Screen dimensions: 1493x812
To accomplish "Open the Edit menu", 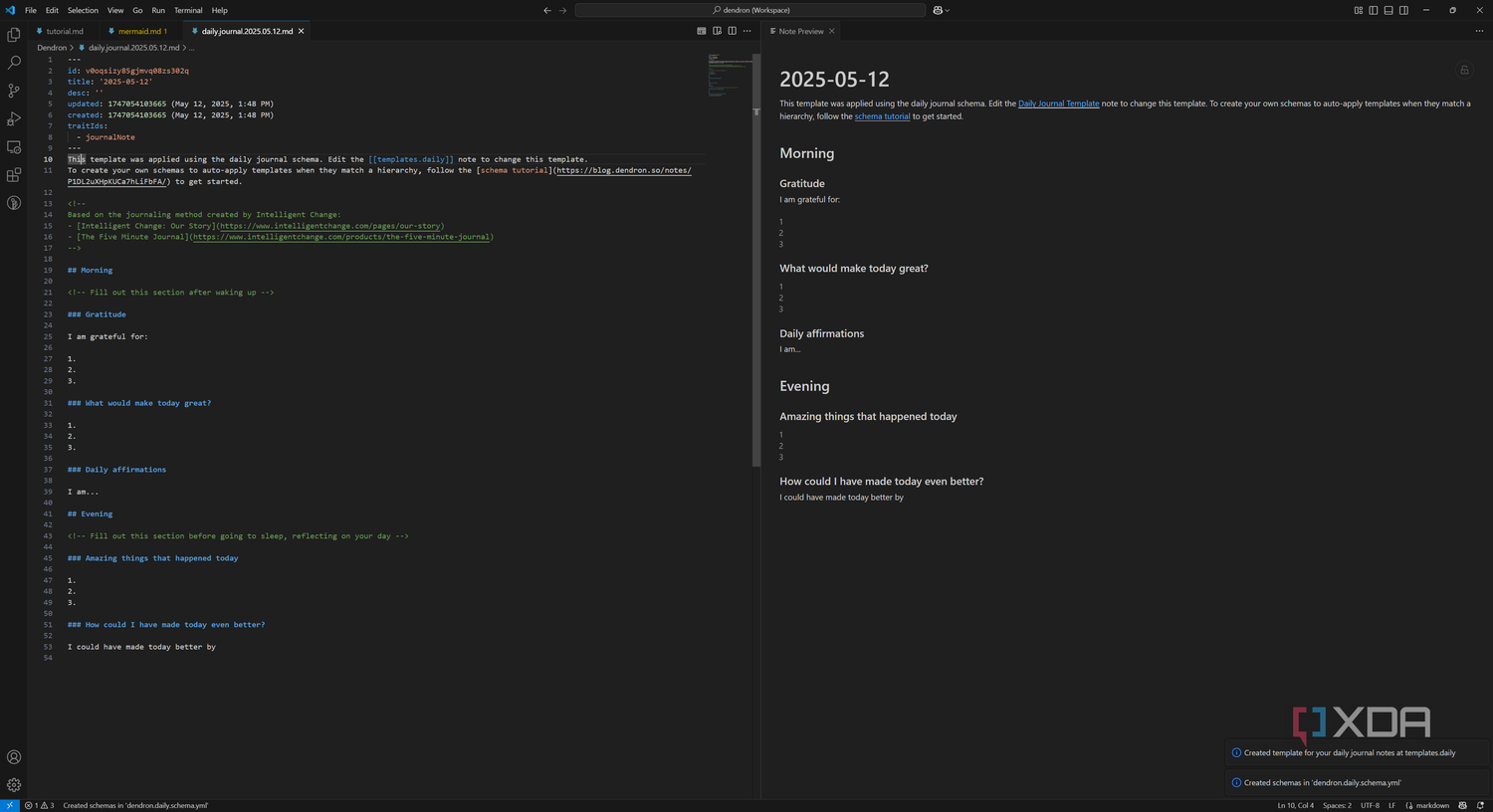I will coord(52,10).
